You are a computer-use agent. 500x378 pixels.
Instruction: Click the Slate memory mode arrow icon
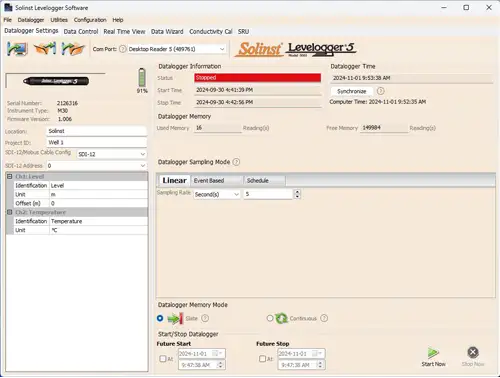[x=175, y=319]
